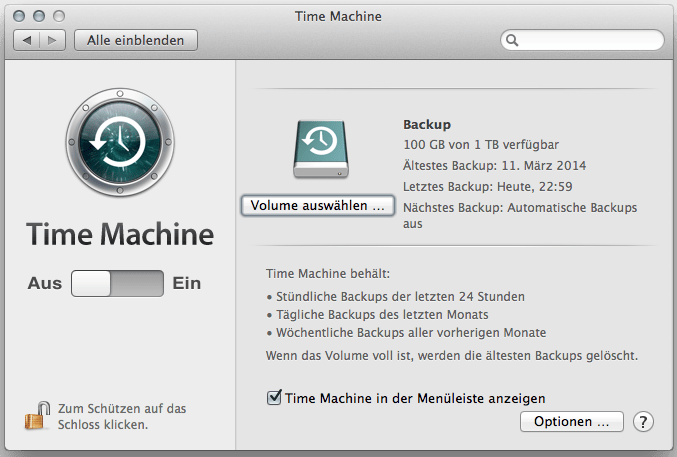Click the 'Ein' label beside the switch
677x457 pixels.
click(187, 283)
